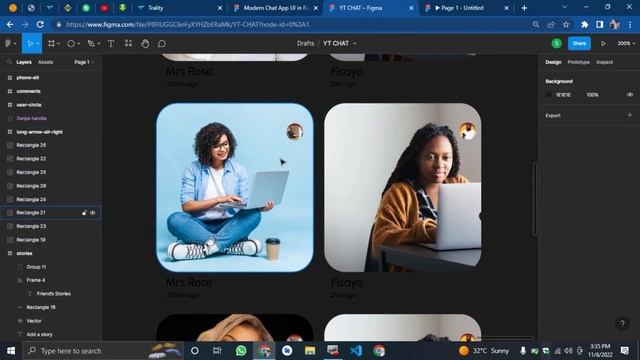The image size is (640, 360).
Task: Select the Hand tool
Action: [x=145, y=43]
